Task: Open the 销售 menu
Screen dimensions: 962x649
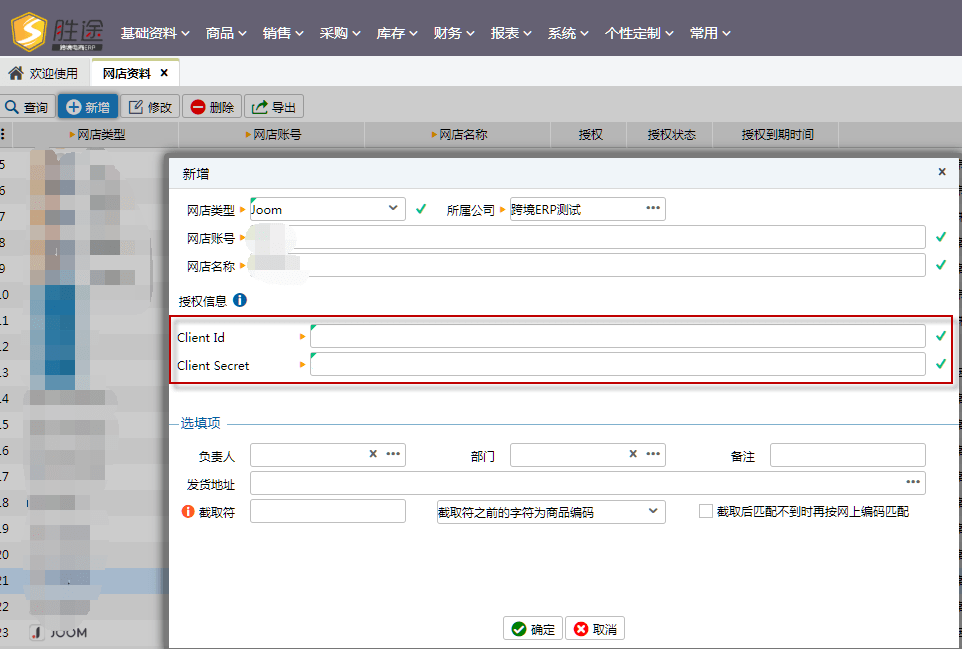Action: [x=283, y=33]
